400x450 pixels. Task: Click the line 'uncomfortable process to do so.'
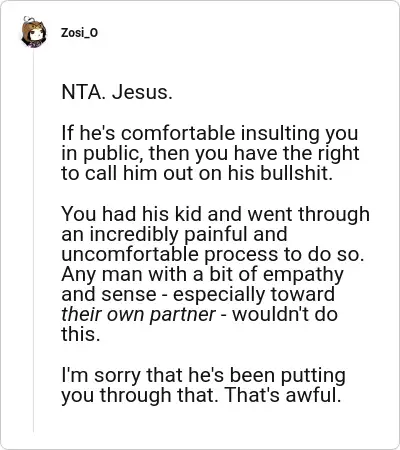point(212,254)
